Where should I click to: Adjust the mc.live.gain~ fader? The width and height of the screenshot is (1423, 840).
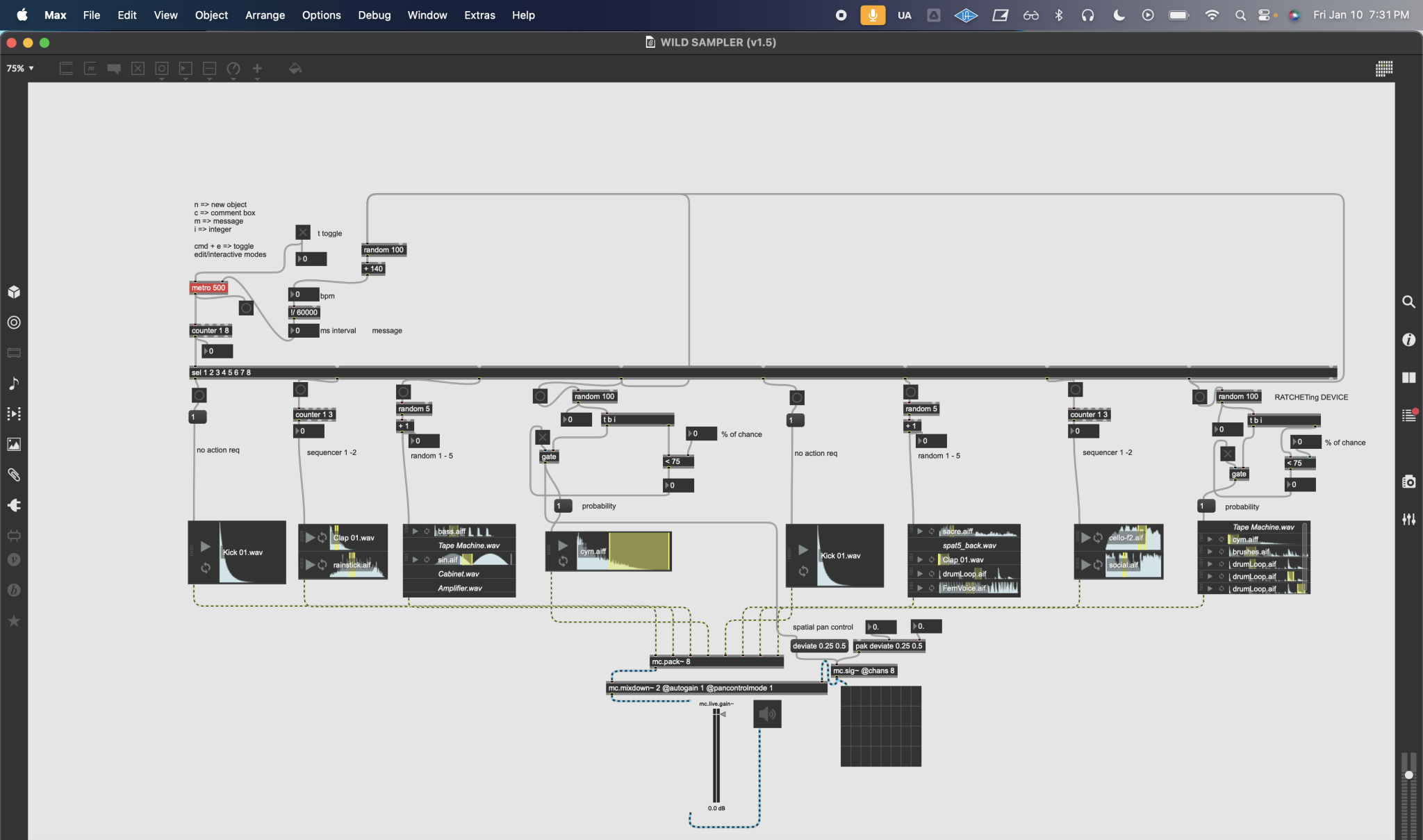tap(716, 755)
